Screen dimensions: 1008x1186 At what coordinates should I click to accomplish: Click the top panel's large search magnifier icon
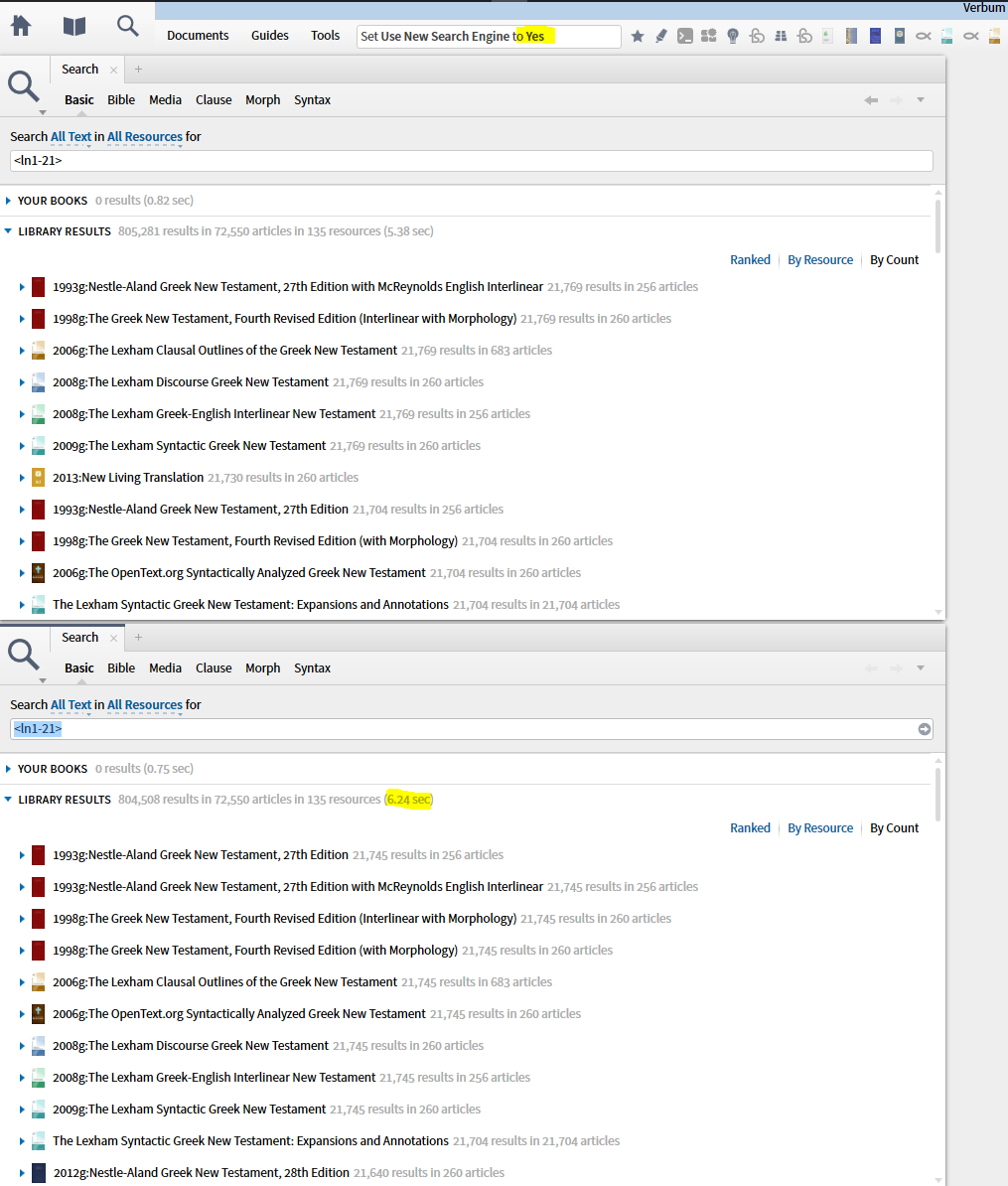(24, 86)
